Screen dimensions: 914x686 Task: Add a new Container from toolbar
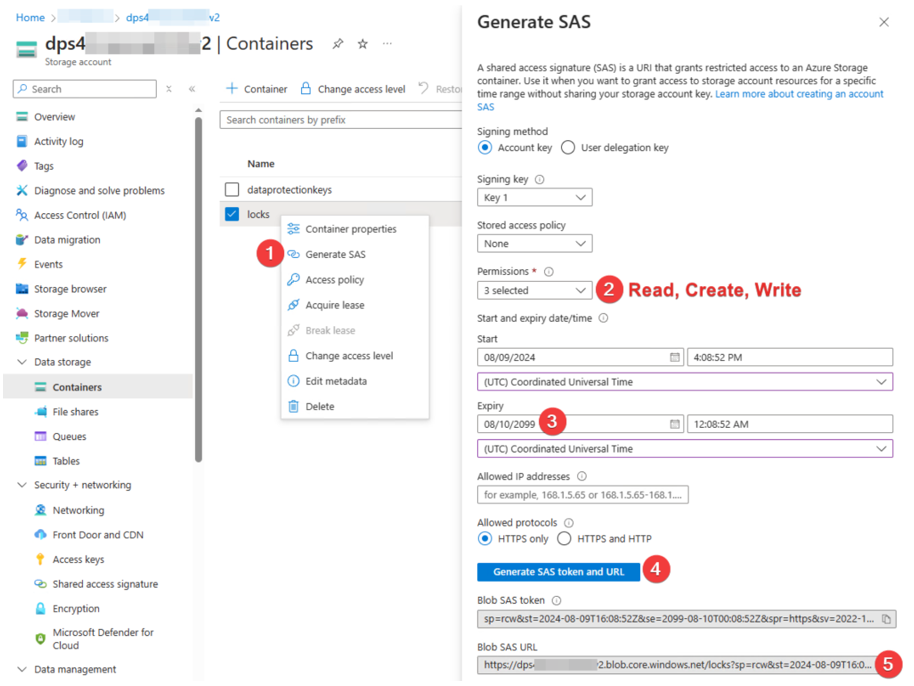coord(256,89)
